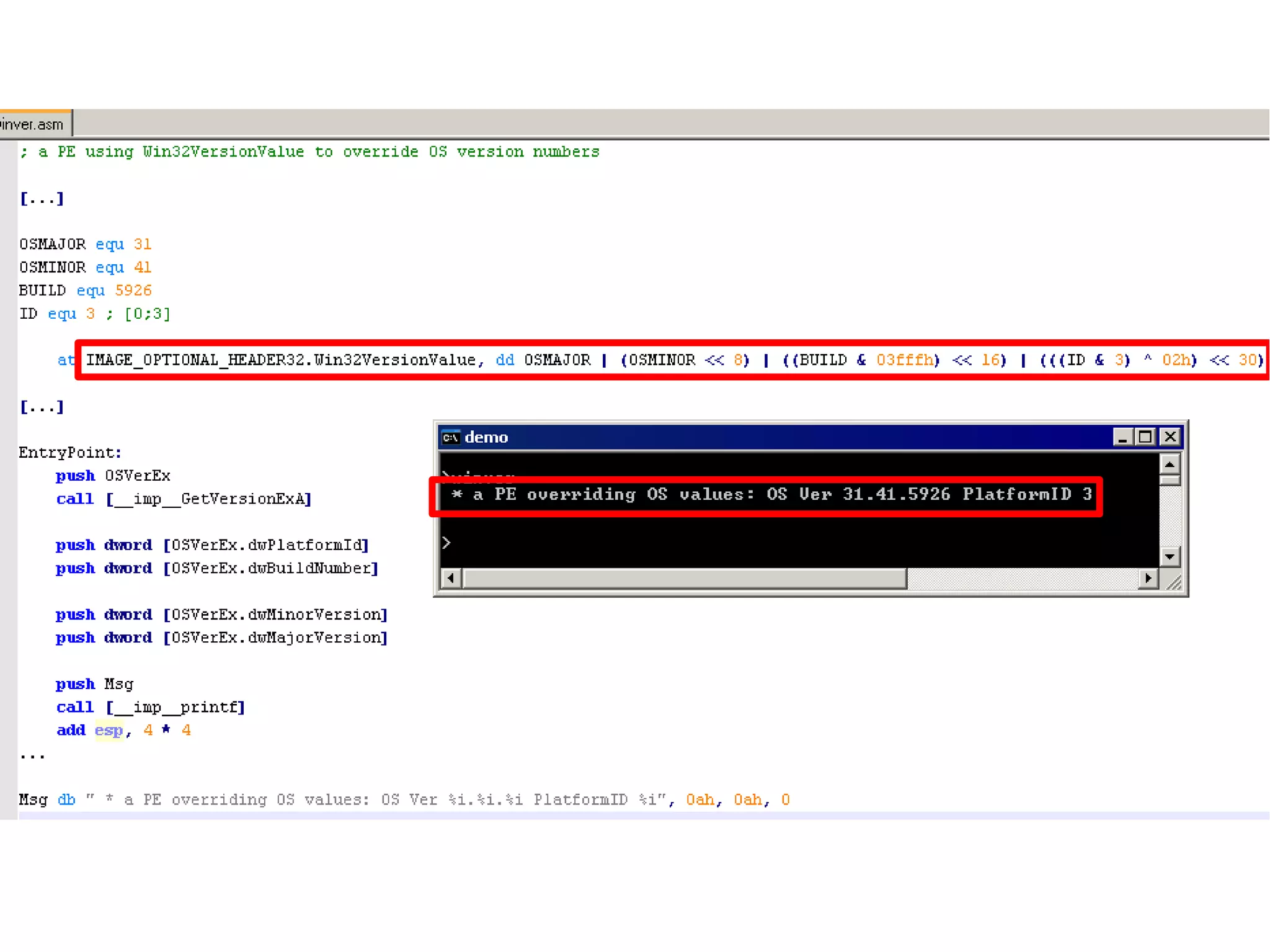Screen dimensions: 1270x952
Task: Click the console's scroll left arrow
Action: coord(451,579)
